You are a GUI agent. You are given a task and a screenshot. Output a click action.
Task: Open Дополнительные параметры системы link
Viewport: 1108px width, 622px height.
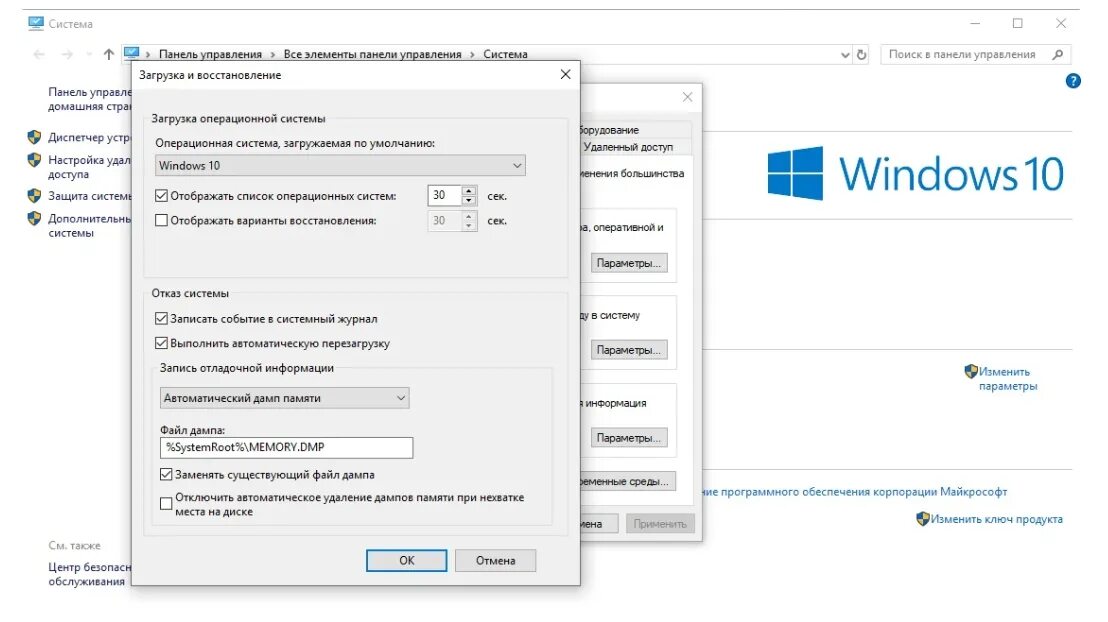tap(89, 225)
